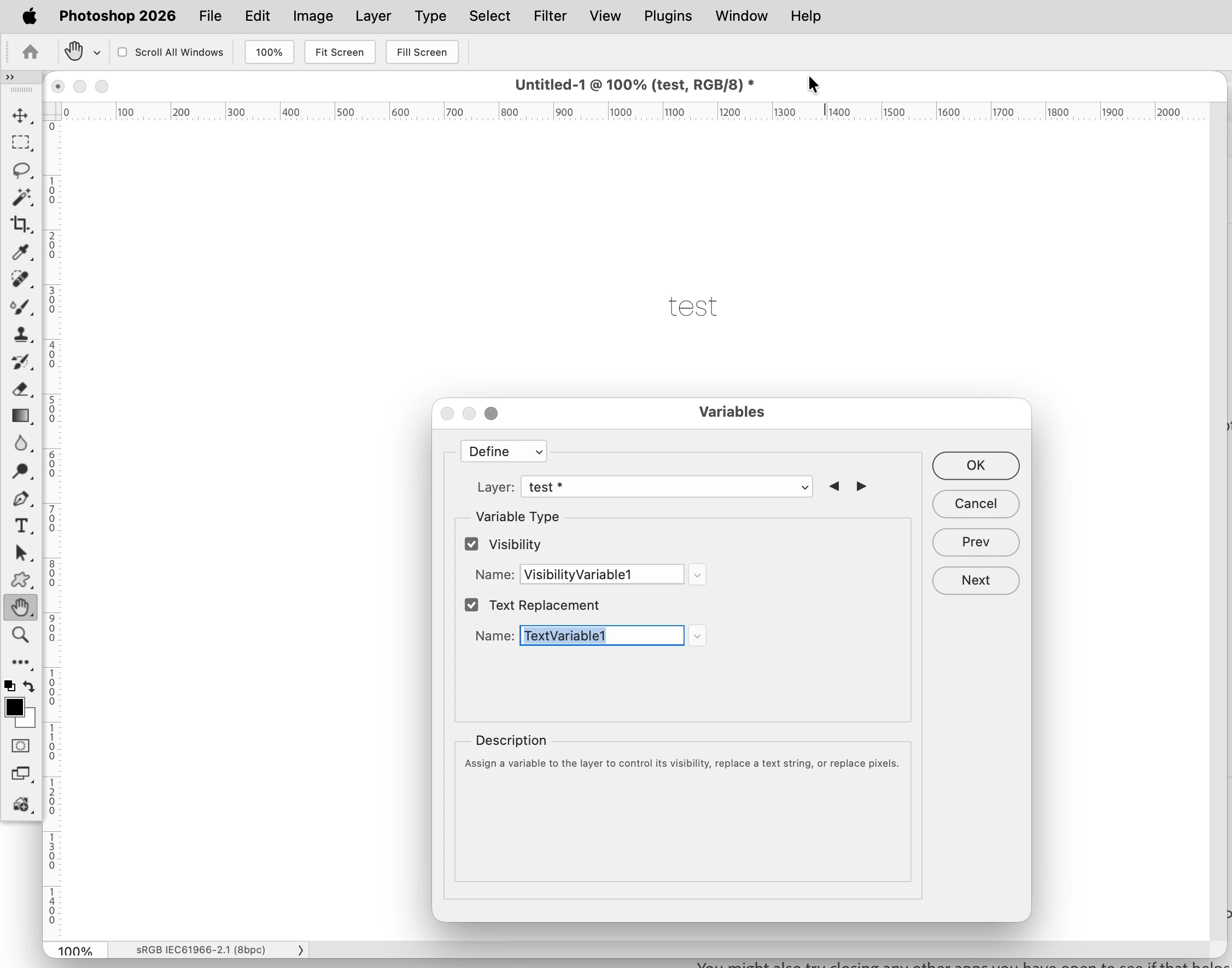Select the Zoom tool
The image size is (1232, 968).
click(20, 635)
